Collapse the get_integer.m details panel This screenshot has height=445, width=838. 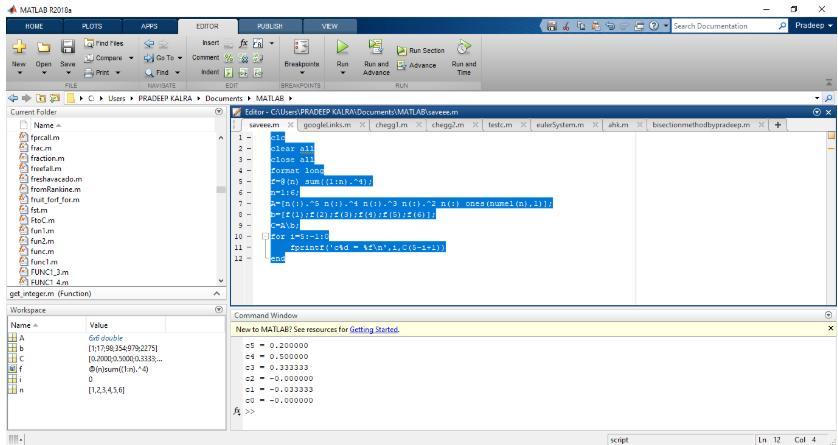[x=218, y=293]
